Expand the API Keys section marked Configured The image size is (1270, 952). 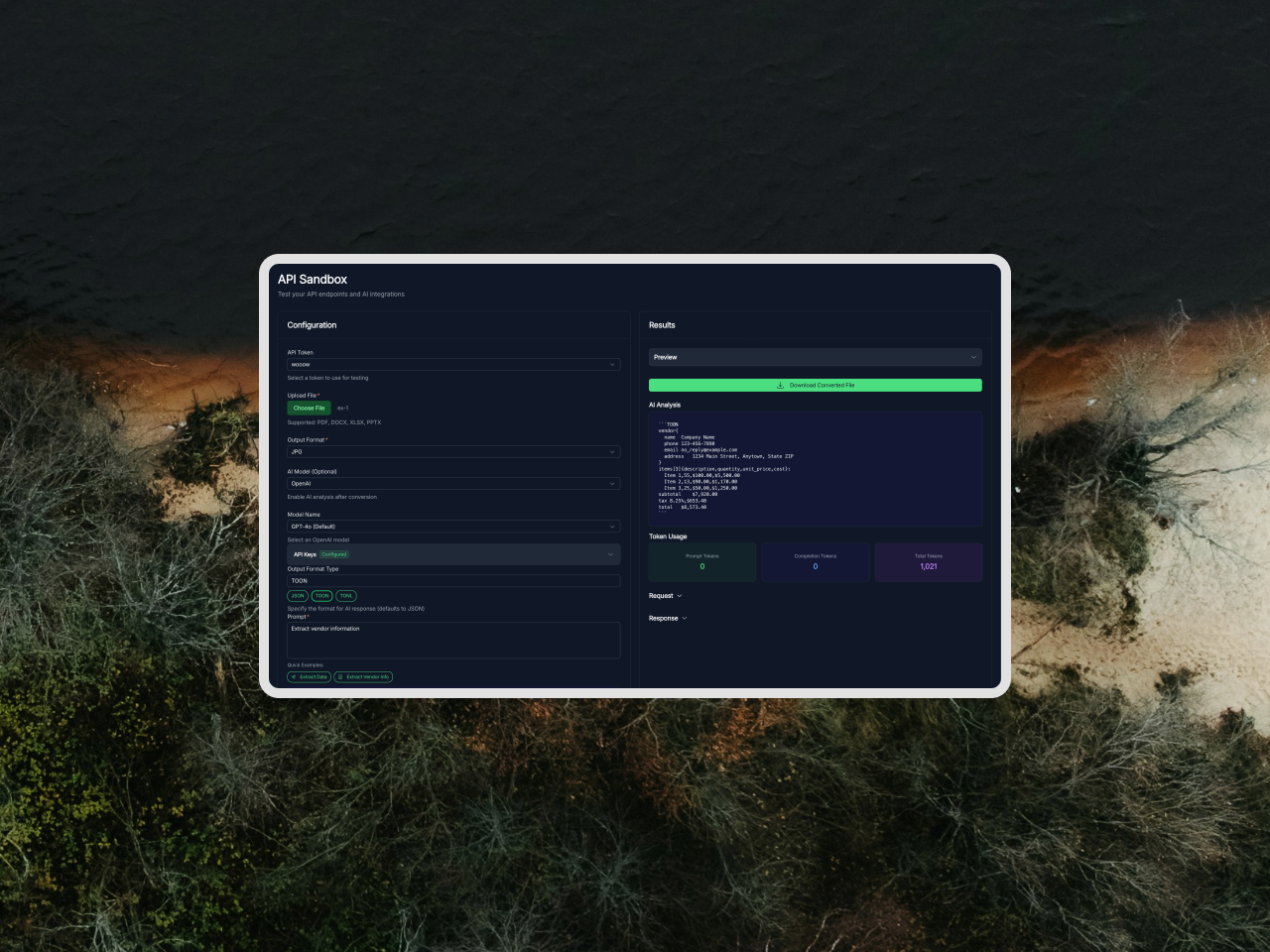[x=453, y=554]
